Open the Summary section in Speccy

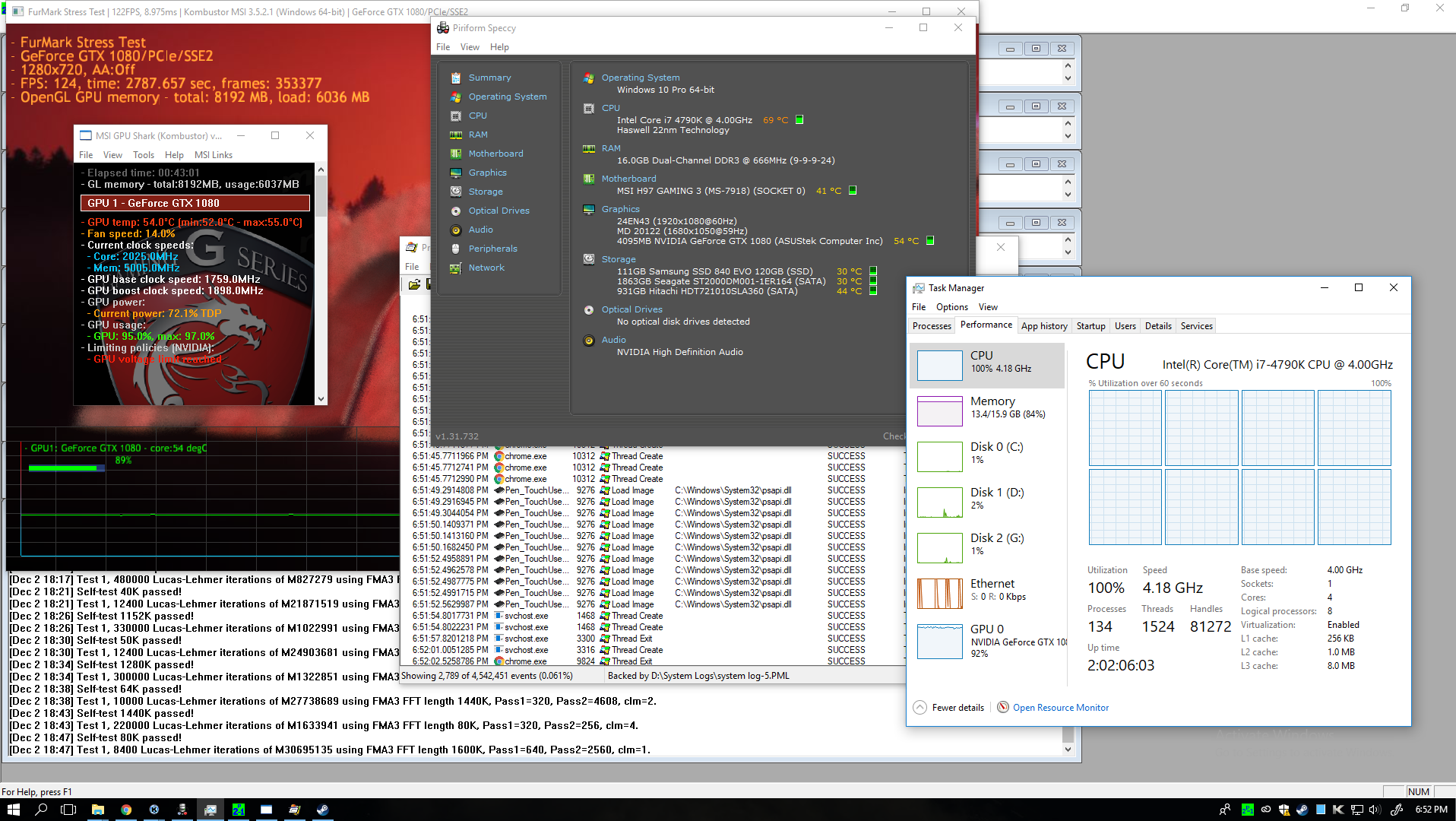pos(489,78)
